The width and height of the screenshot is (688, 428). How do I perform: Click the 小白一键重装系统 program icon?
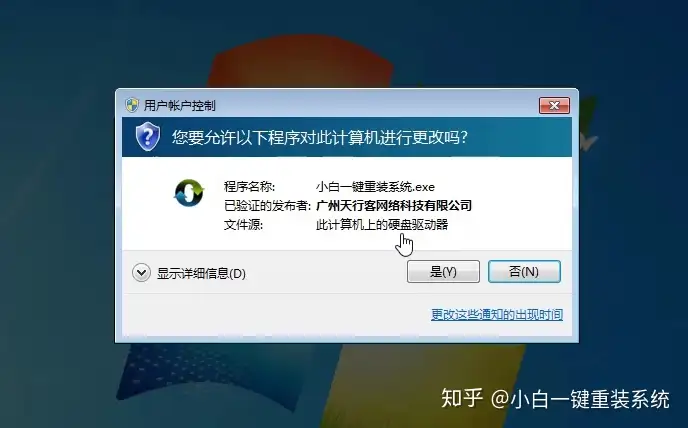tap(189, 193)
